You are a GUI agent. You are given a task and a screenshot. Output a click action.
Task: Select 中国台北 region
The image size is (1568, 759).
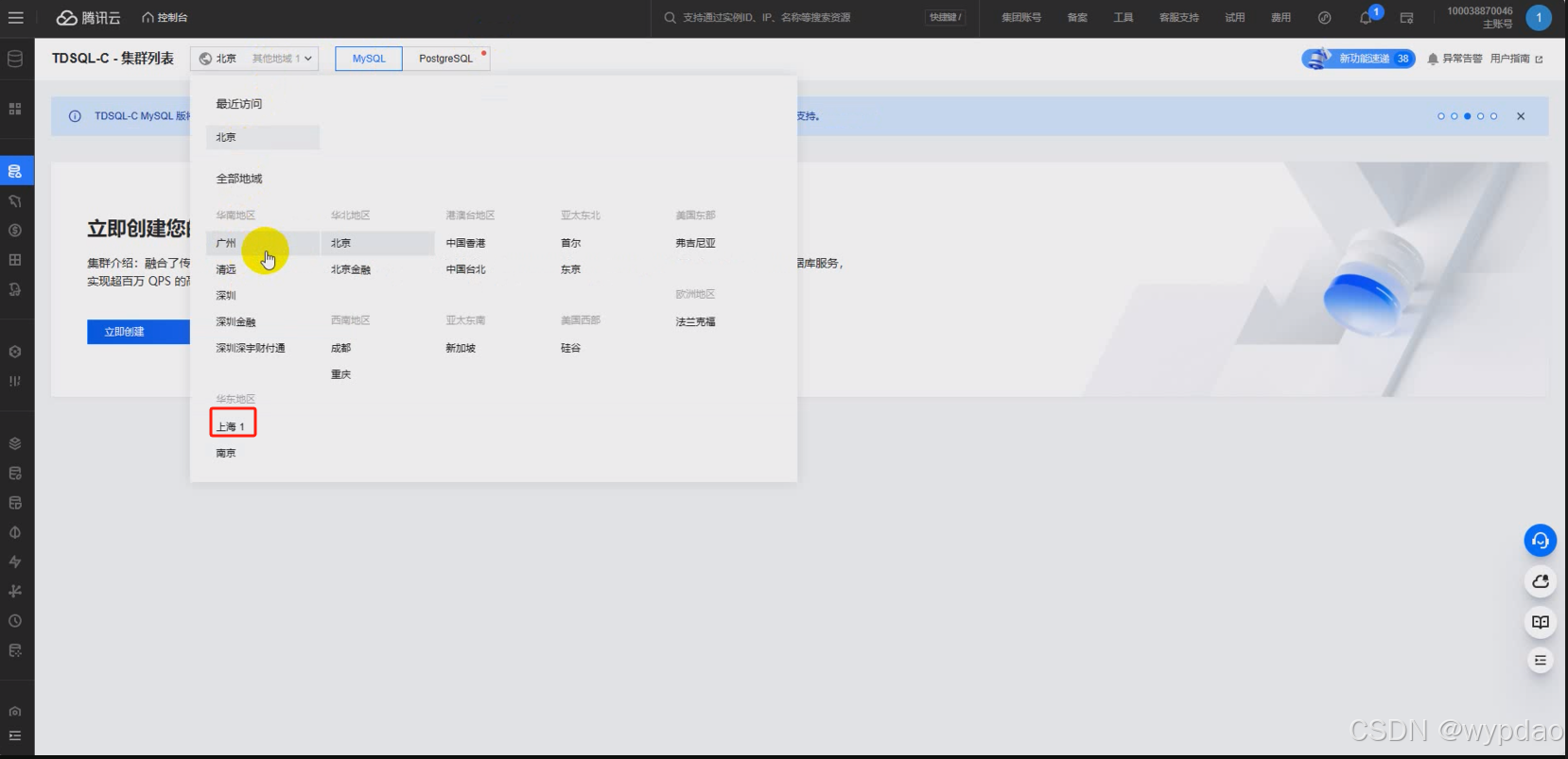[465, 269]
